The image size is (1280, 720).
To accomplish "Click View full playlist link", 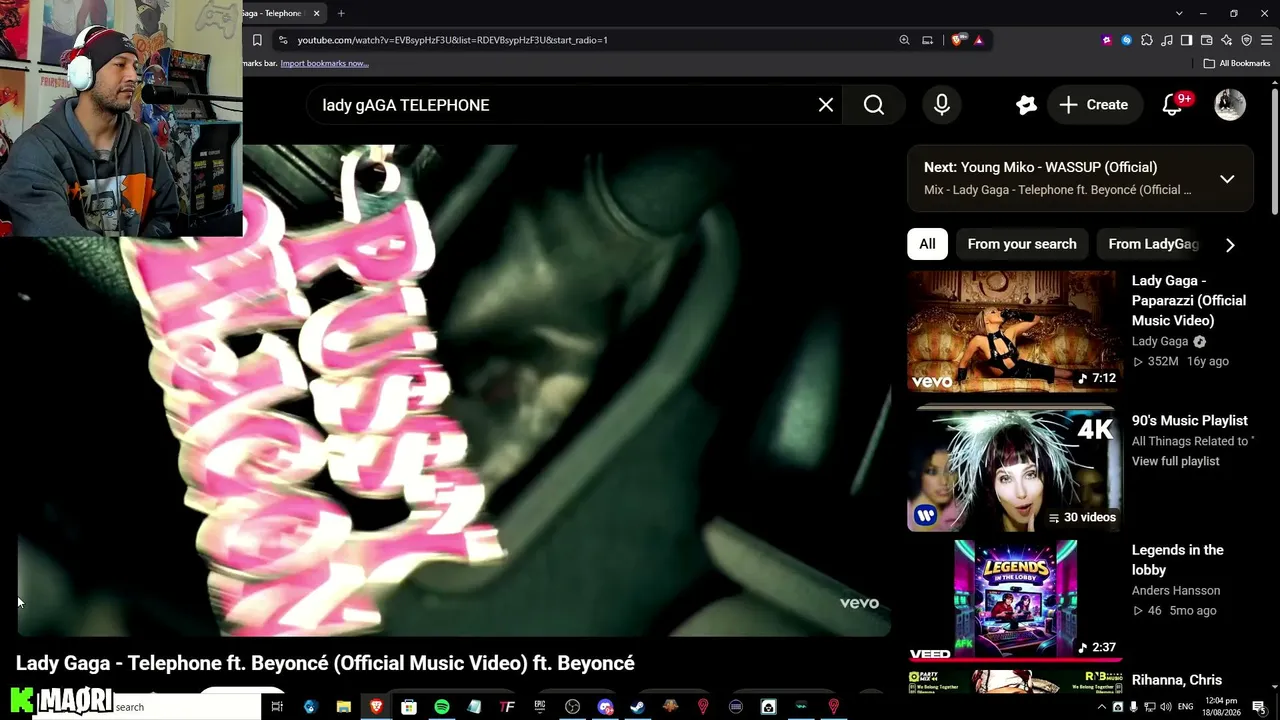I will [x=1176, y=461].
